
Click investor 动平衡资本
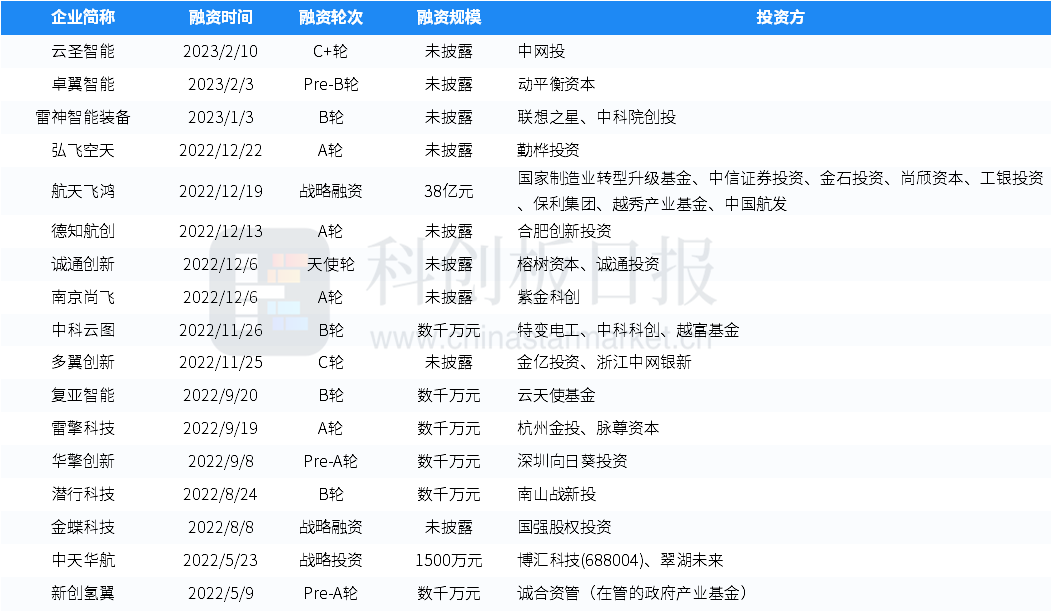point(557,84)
